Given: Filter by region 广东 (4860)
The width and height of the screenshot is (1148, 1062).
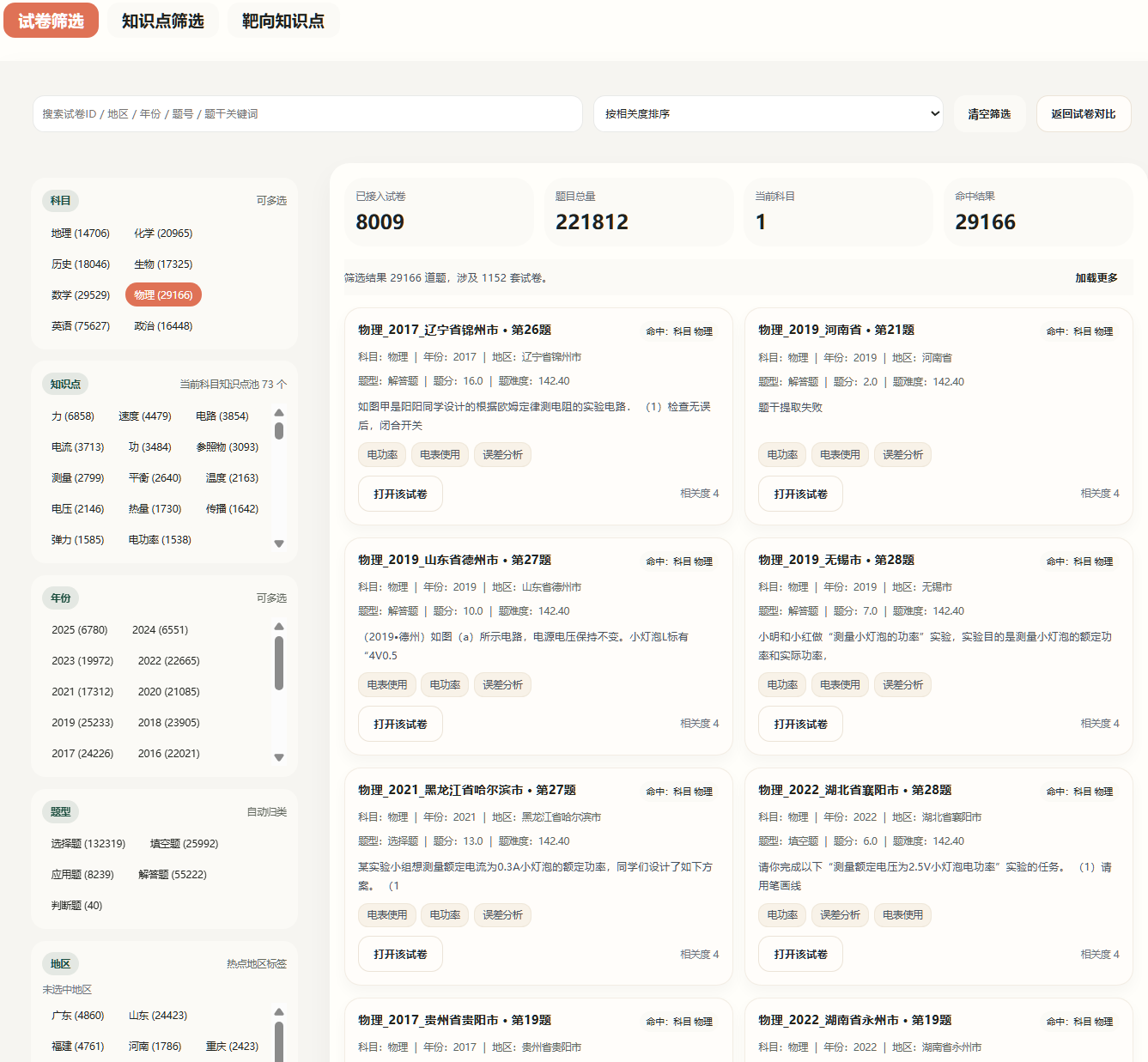Looking at the screenshot, I should click(x=77, y=1016).
